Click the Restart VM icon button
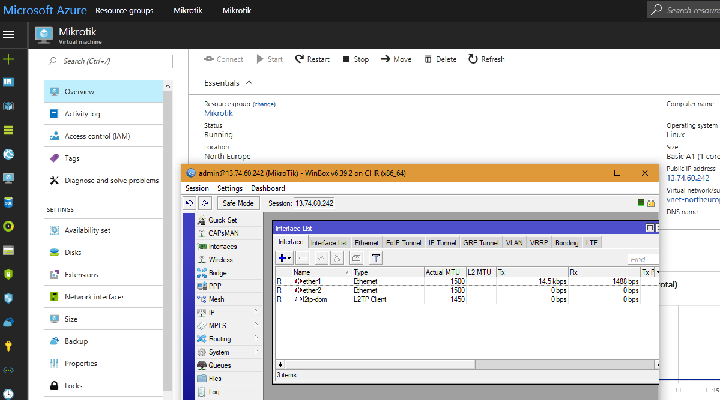 pyautogui.click(x=299, y=59)
